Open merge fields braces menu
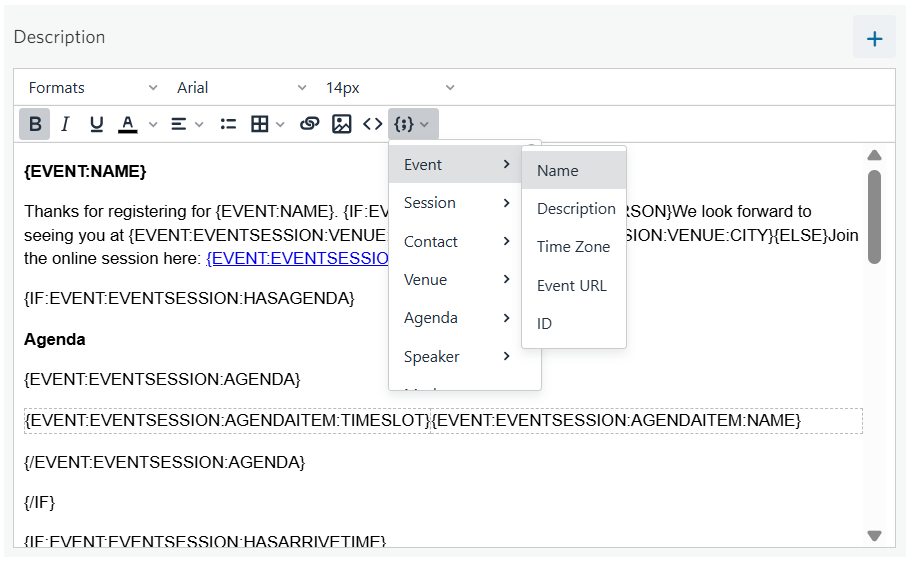Viewport: 910px width, 562px height. point(412,124)
